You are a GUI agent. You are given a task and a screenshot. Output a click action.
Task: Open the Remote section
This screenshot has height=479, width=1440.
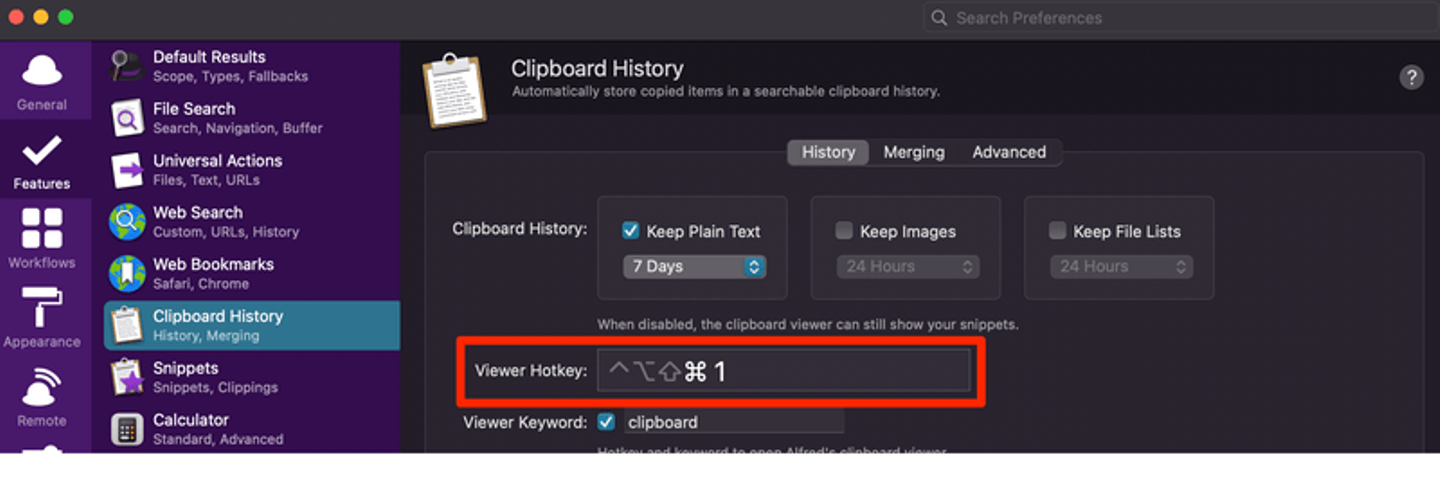pos(42,396)
